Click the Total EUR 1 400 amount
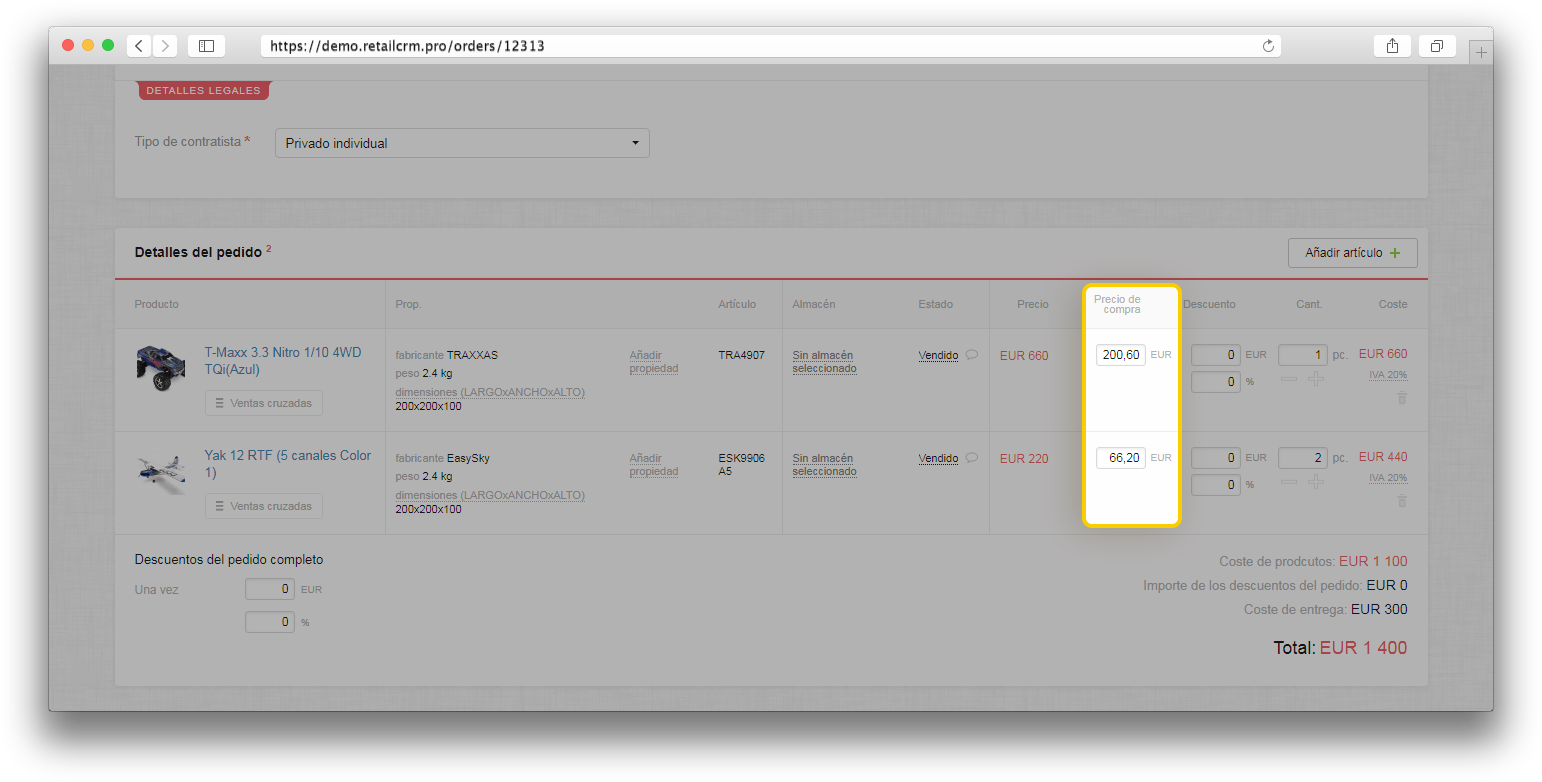This screenshot has width=1542, height=782. point(1363,648)
